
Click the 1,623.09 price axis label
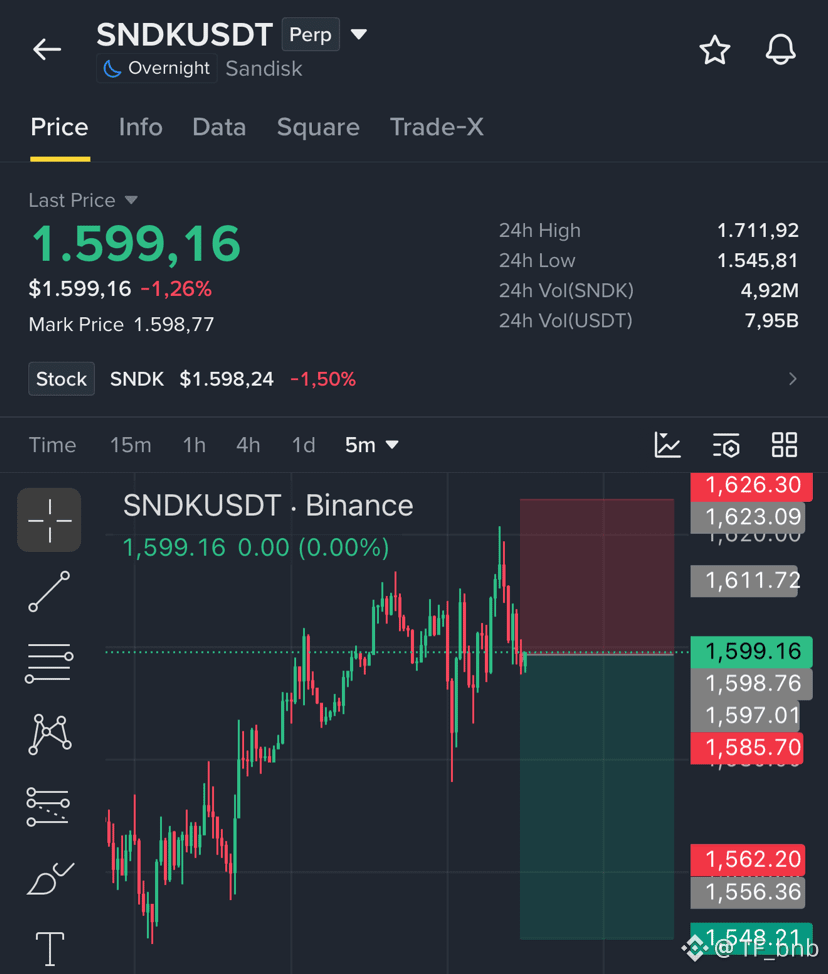pos(748,517)
